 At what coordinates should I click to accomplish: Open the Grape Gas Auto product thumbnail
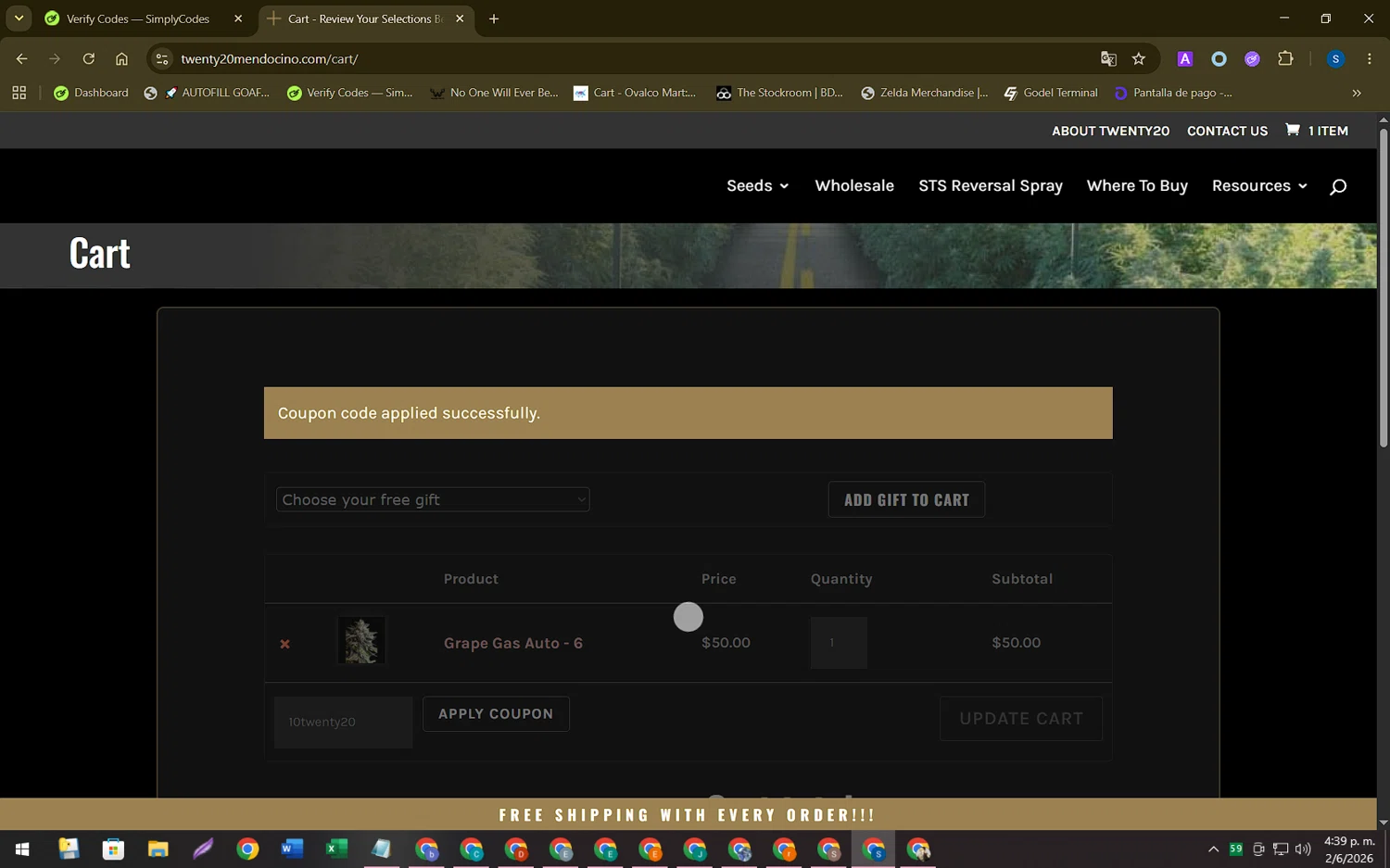pyautogui.click(x=361, y=641)
